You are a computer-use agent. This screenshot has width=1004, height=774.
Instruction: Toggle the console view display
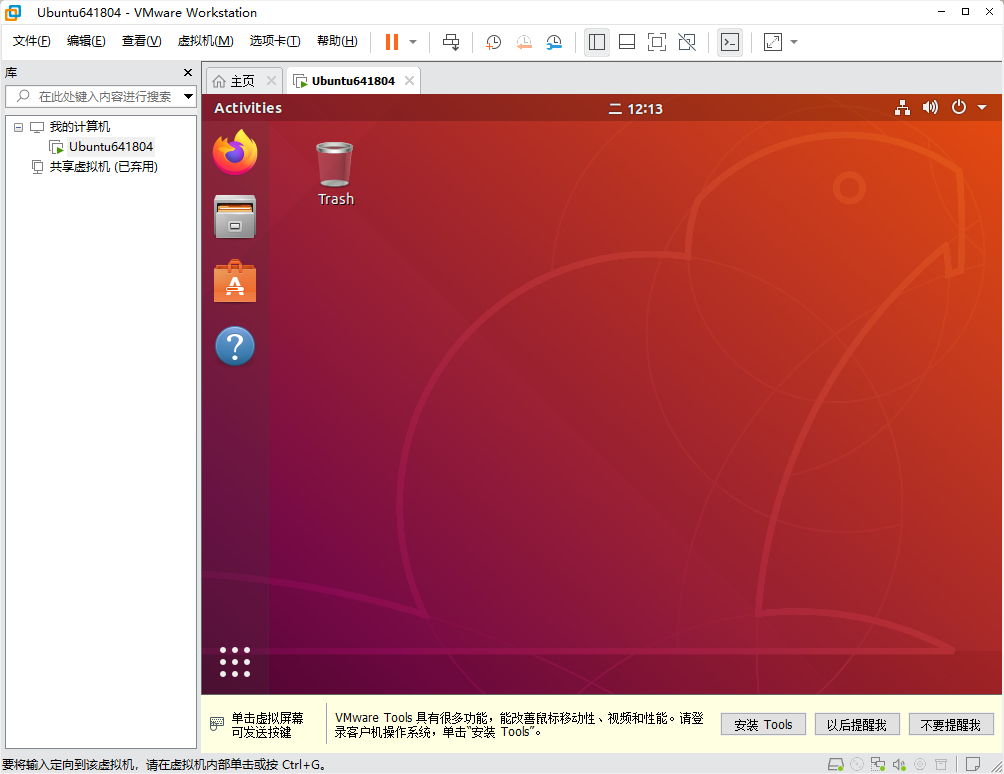pyautogui.click(x=729, y=42)
